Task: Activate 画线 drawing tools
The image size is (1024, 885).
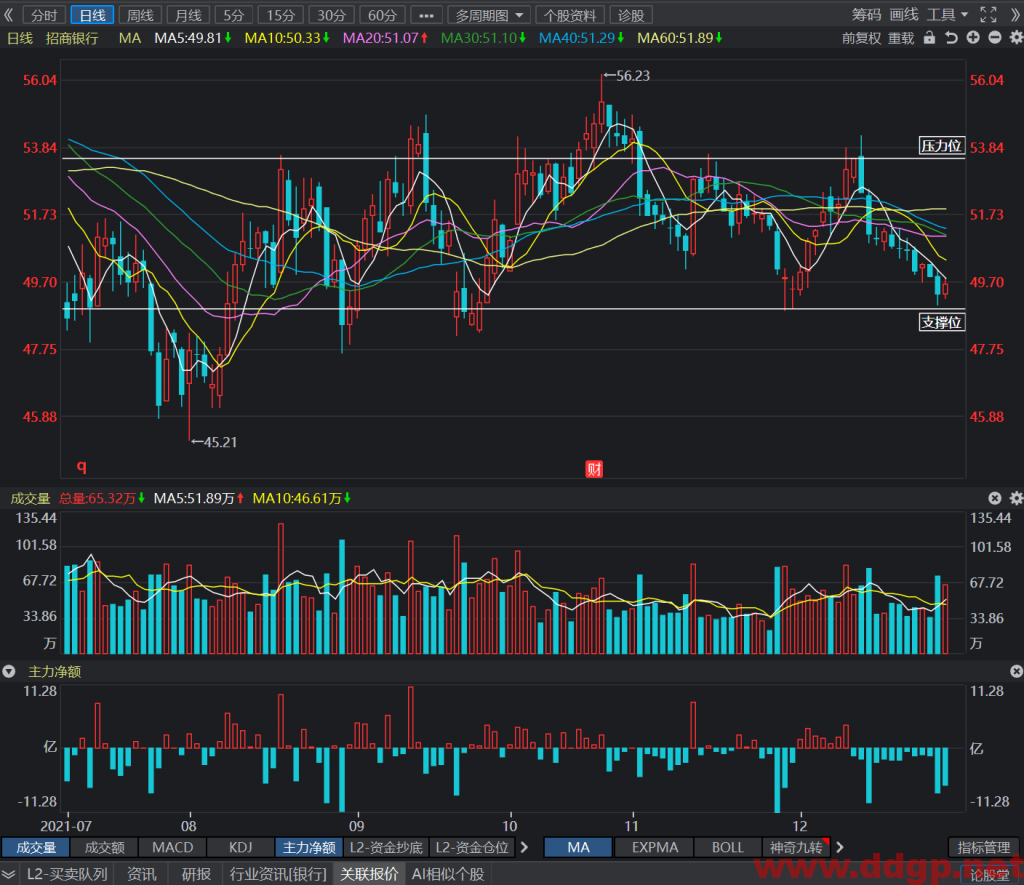Action: coord(904,14)
